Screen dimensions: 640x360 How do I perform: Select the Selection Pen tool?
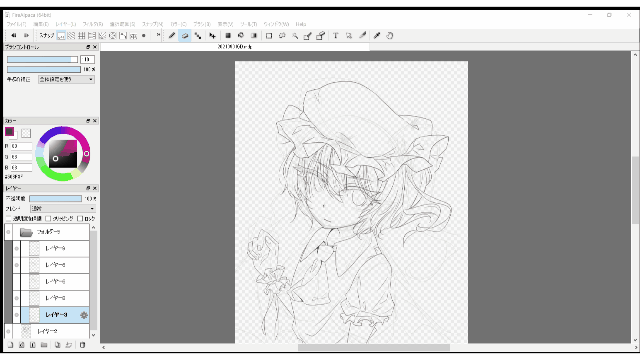(308, 36)
